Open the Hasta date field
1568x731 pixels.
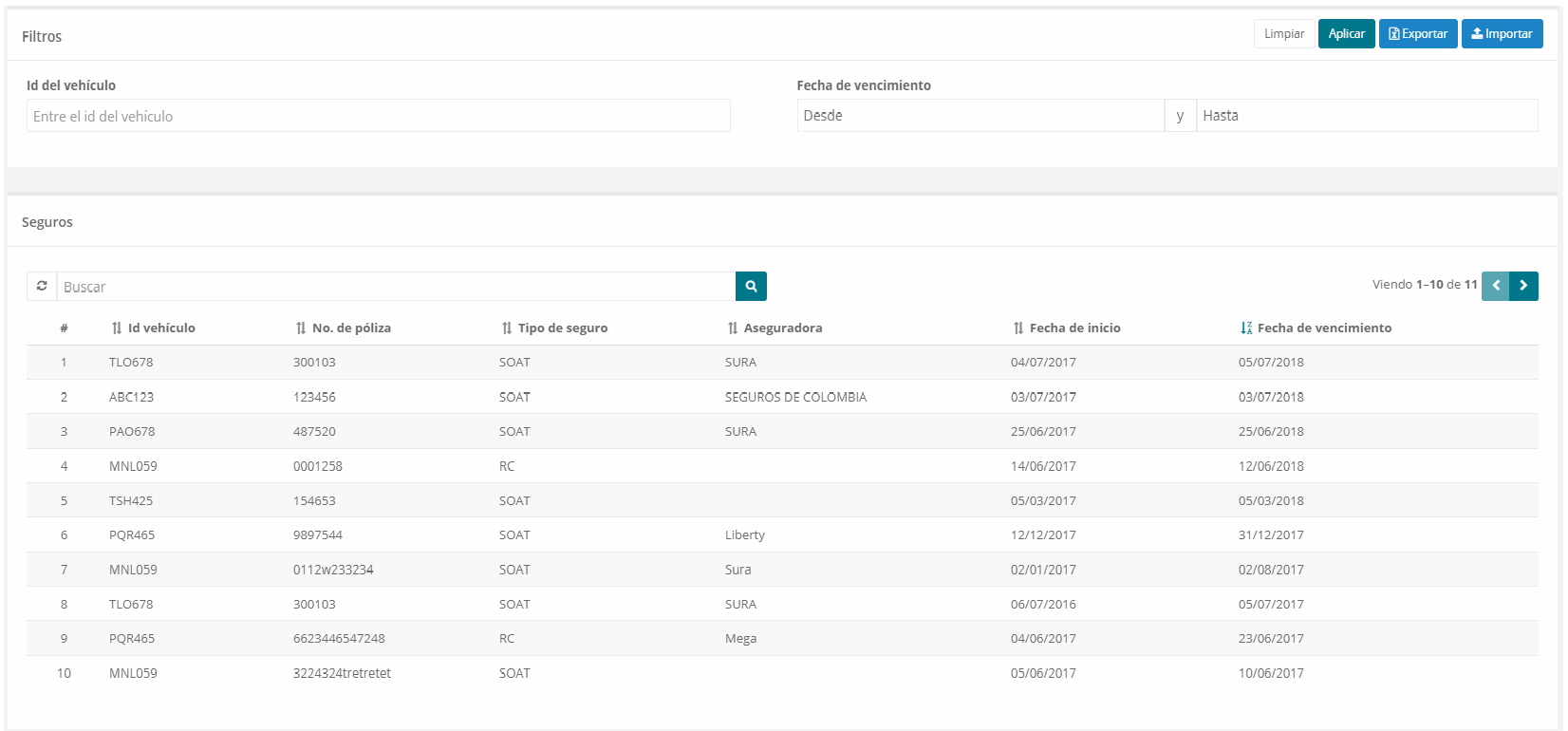click(x=1366, y=116)
